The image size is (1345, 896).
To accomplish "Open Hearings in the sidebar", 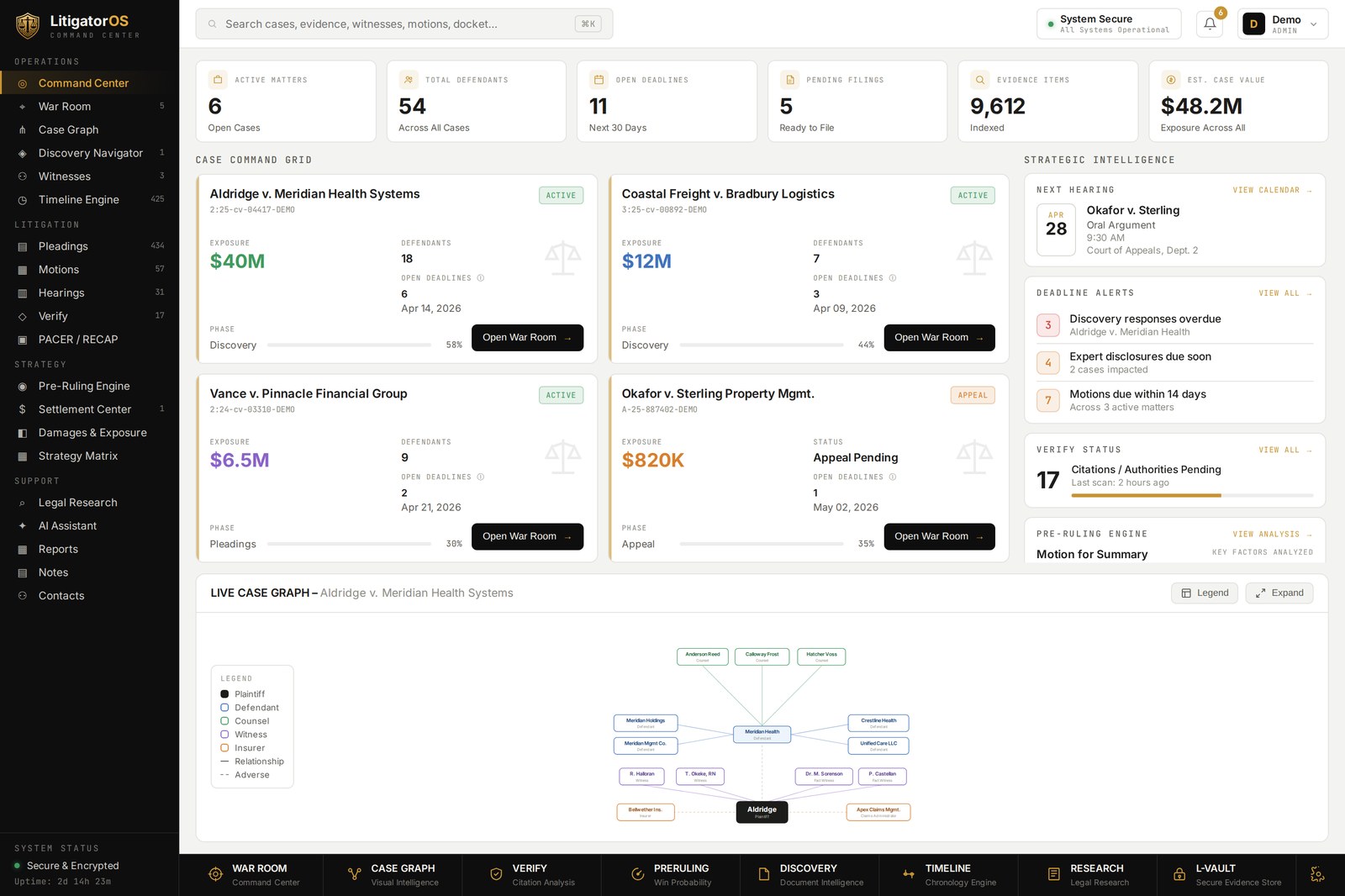I will point(89,293).
